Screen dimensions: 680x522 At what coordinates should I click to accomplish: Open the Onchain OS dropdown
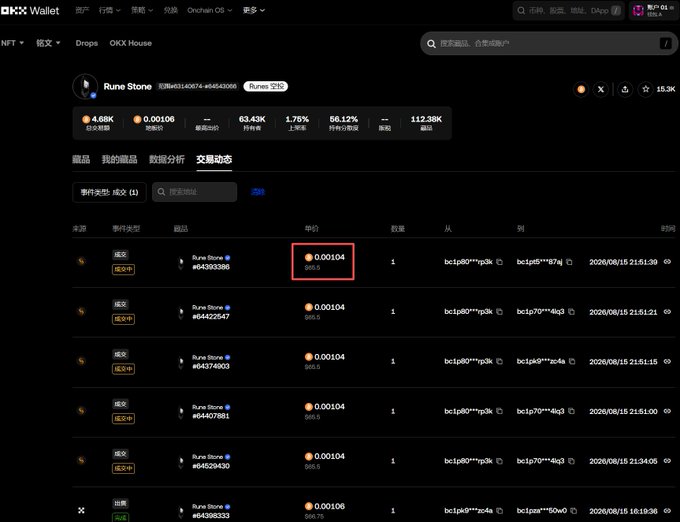coord(209,10)
